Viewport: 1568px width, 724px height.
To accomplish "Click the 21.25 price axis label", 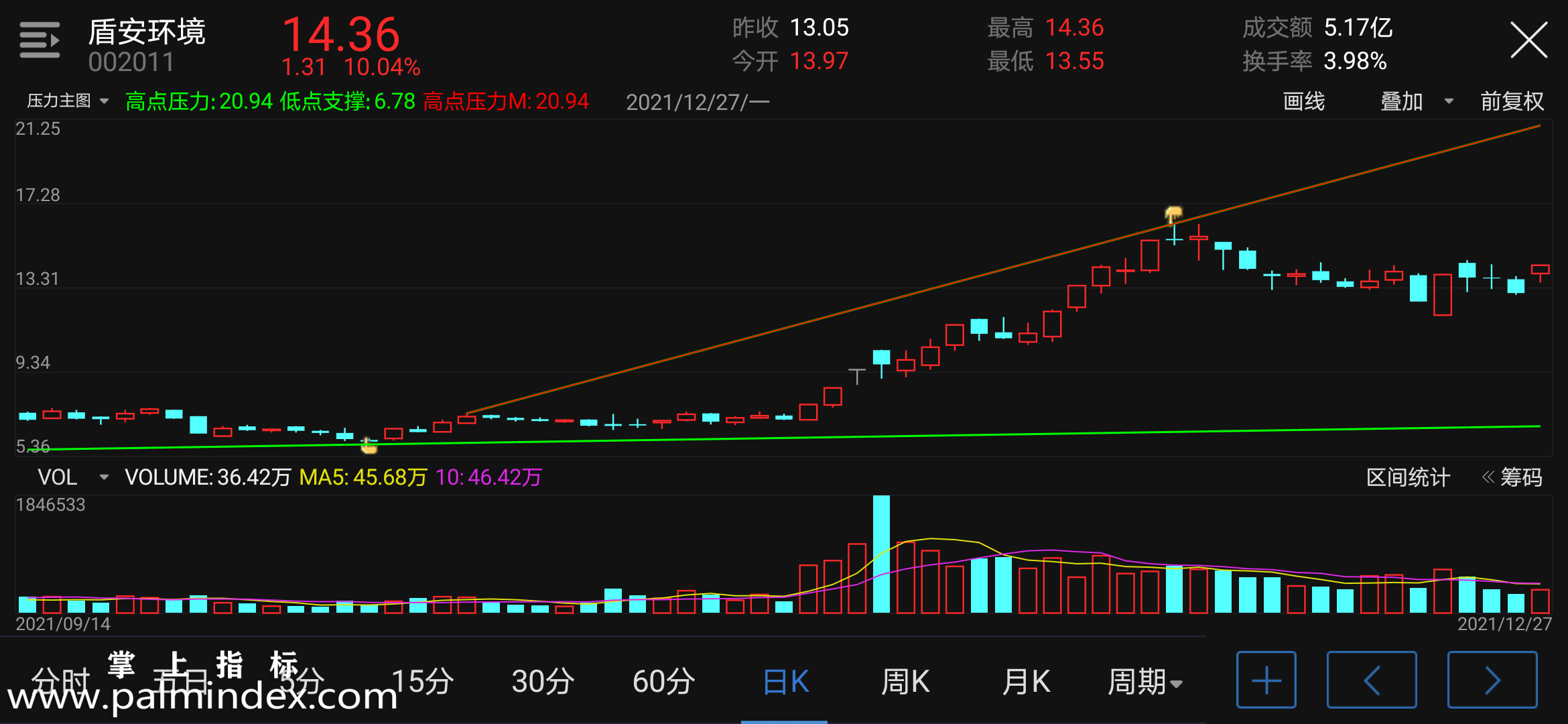I will [38, 129].
